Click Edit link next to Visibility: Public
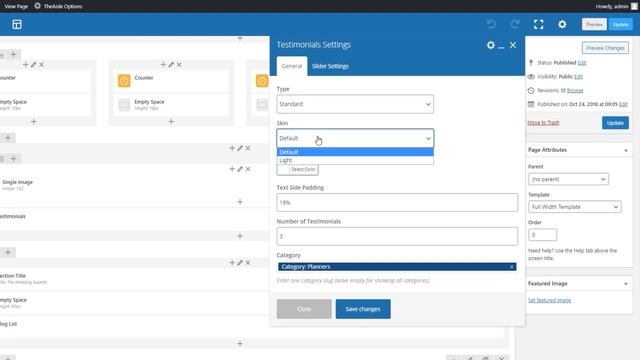 tap(578, 76)
